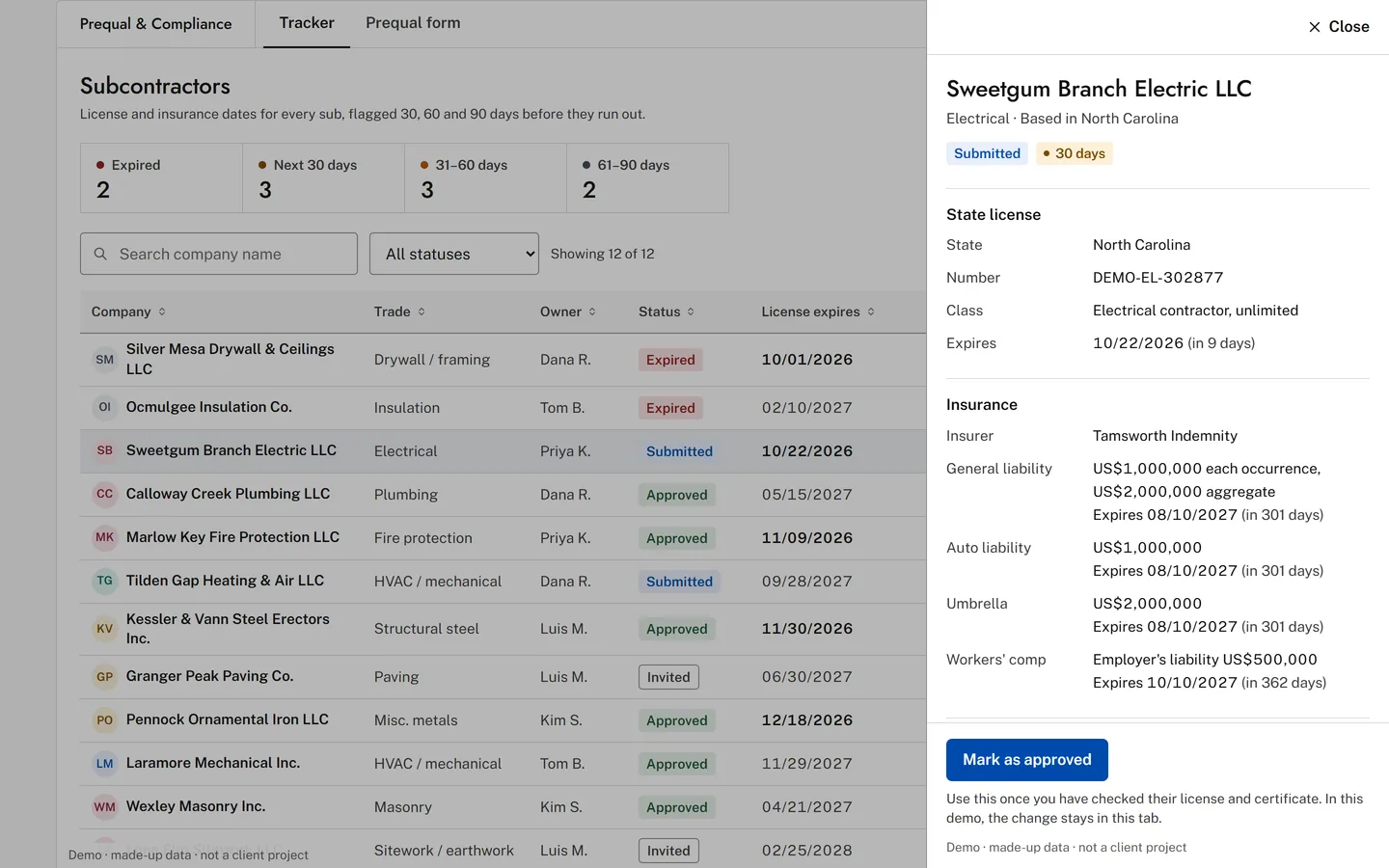Click the WM avatar for Wexley Masonry
Viewport: 1389px width, 868px height.
(x=105, y=807)
